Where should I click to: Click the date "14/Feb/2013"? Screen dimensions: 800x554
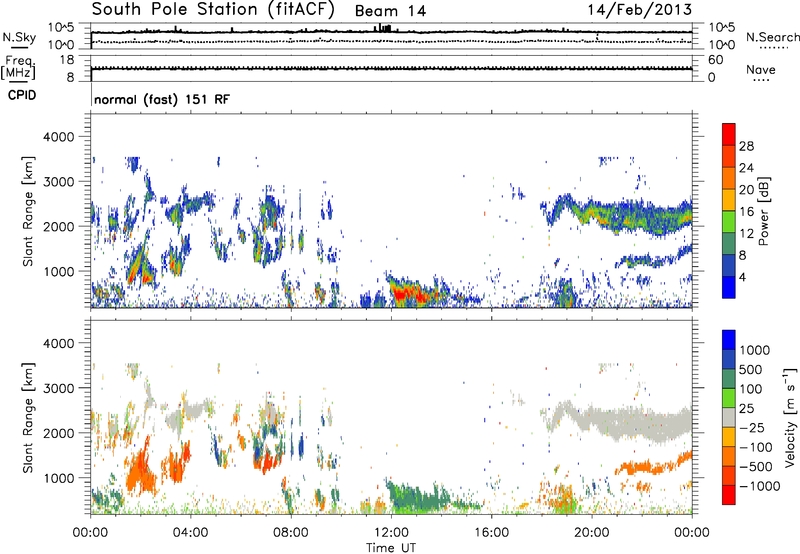(x=640, y=9)
